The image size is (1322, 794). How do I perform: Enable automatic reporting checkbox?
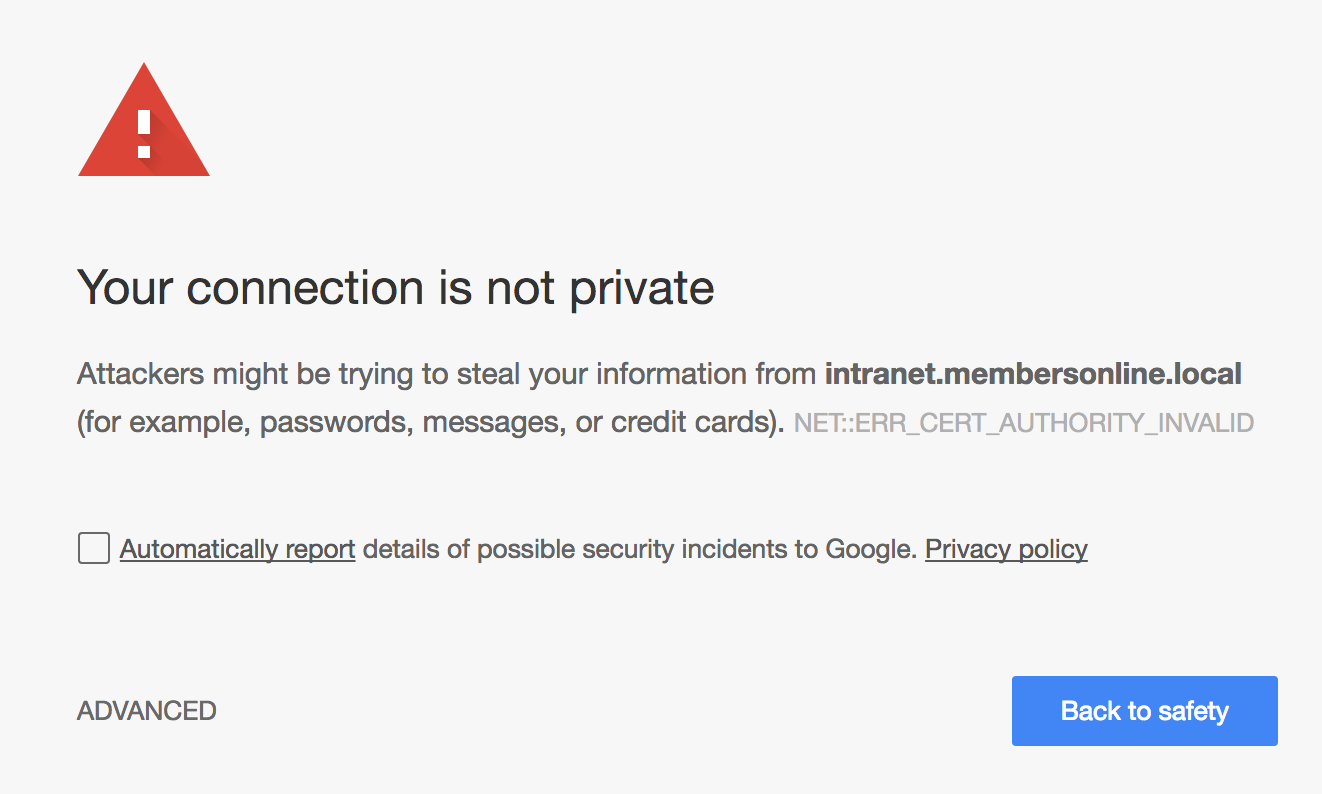[94, 548]
